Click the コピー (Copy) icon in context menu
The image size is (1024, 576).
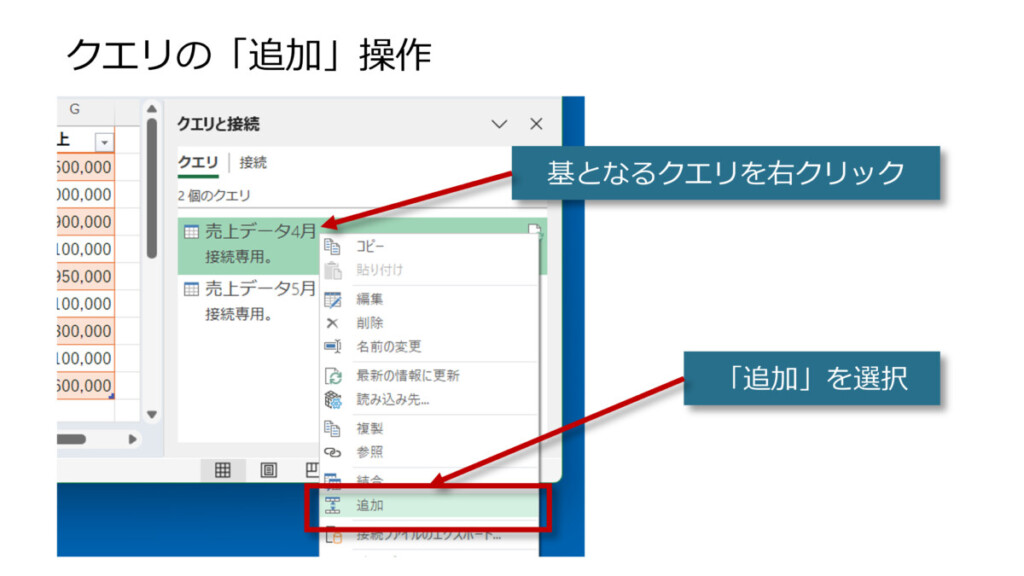pyautogui.click(x=333, y=247)
